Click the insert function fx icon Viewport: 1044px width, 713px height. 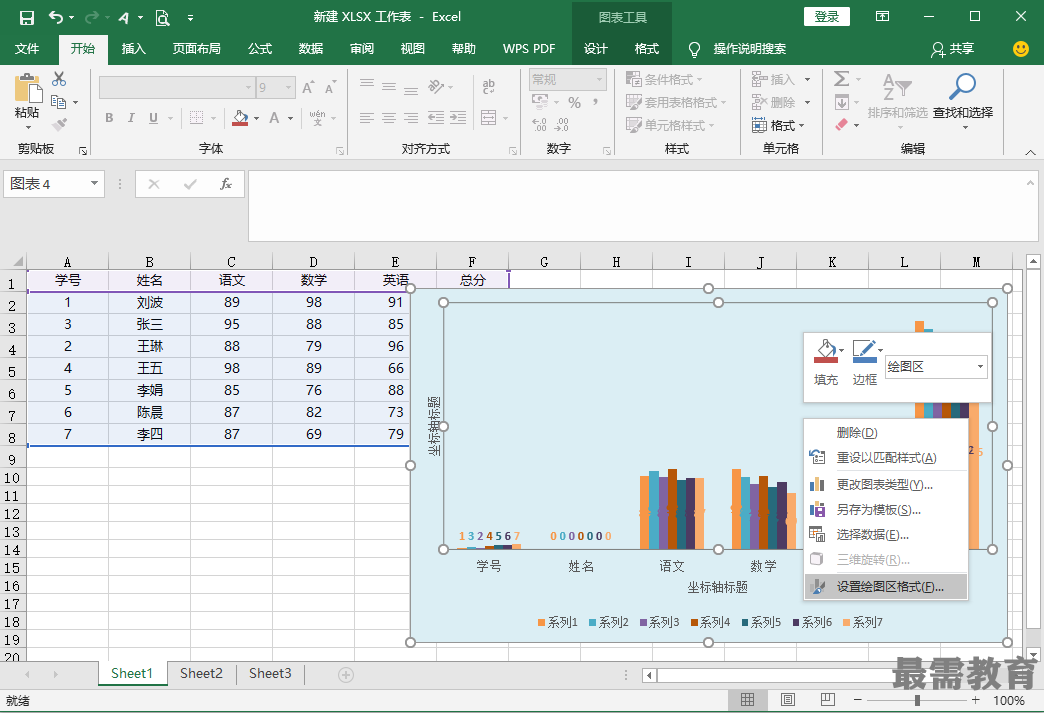pyautogui.click(x=226, y=184)
